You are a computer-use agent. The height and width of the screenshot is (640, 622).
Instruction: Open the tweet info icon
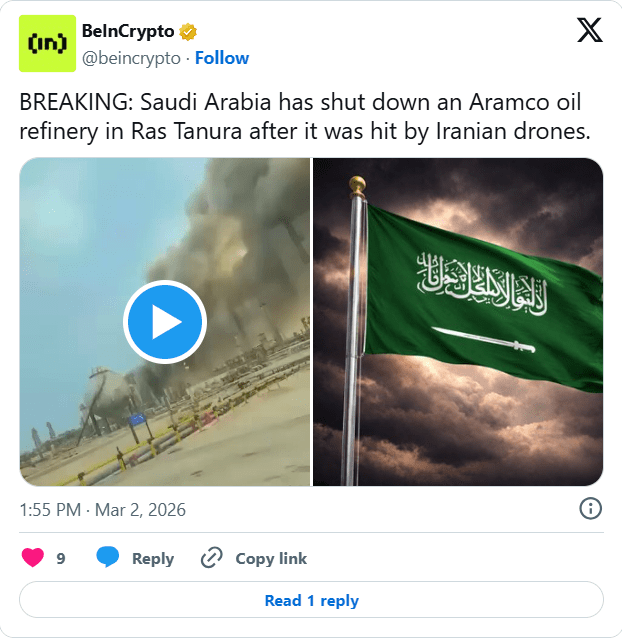(590, 509)
